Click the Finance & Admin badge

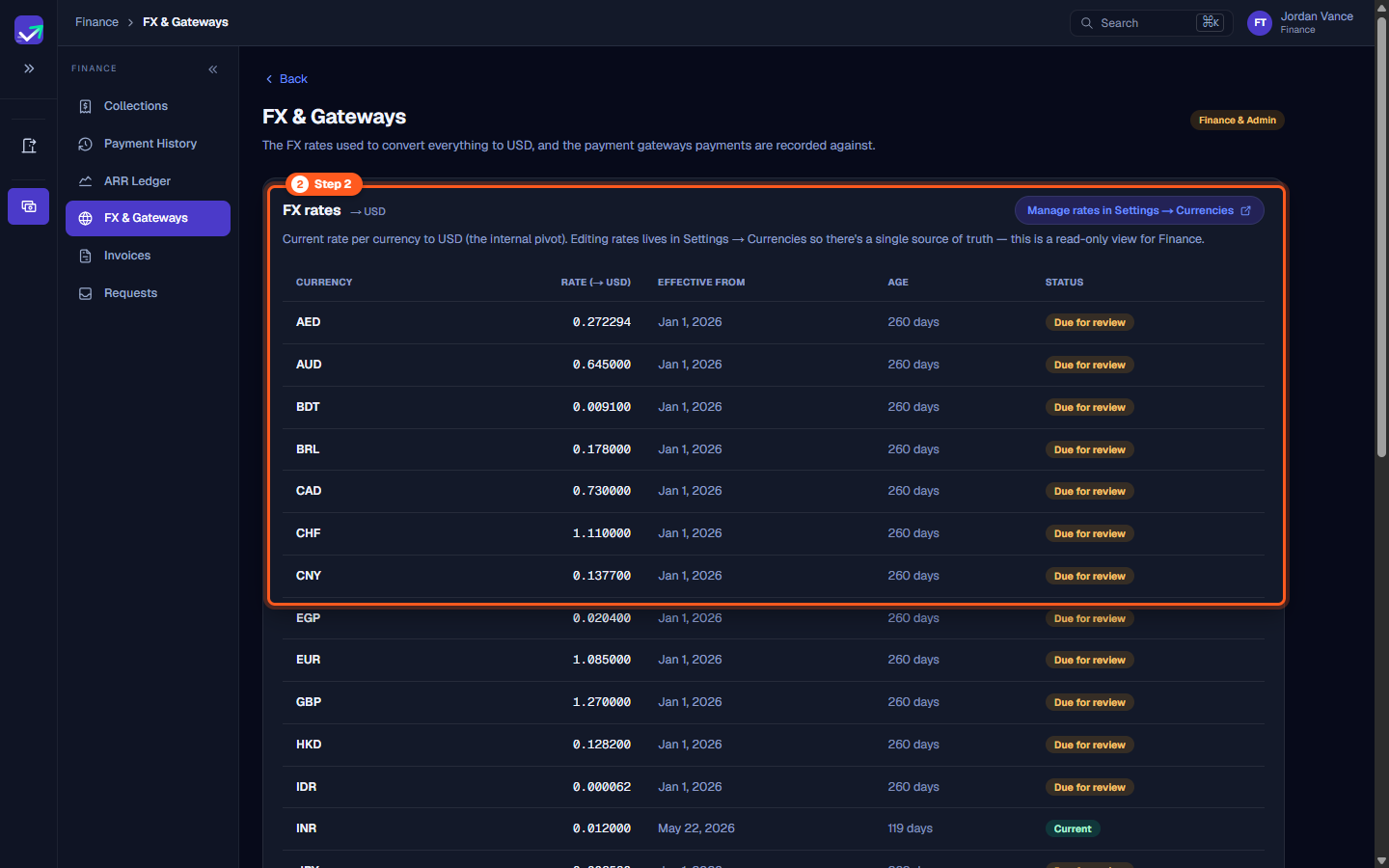tap(1237, 121)
